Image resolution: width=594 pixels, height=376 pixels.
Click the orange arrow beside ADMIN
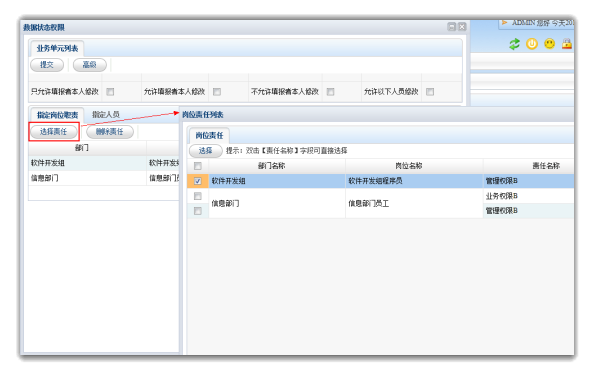point(504,23)
